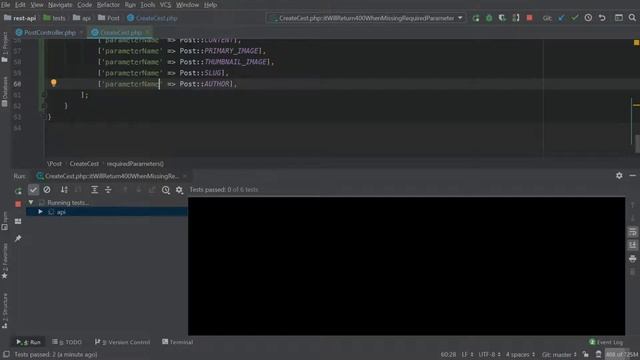This screenshot has width=640, height=360.
Task: Click the Run panel layout icon
Action: 18,221
